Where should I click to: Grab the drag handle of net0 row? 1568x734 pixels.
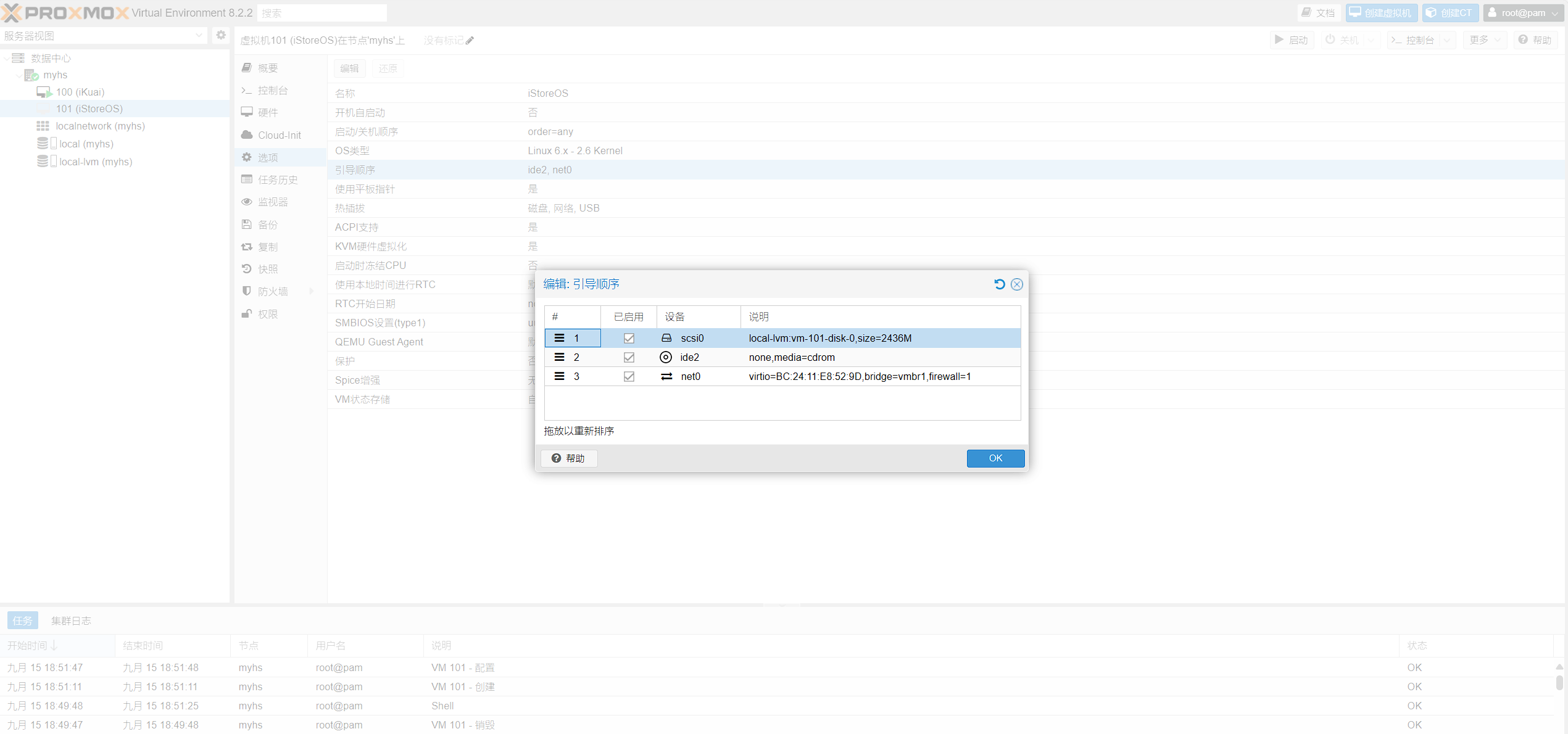coord(559,376)
